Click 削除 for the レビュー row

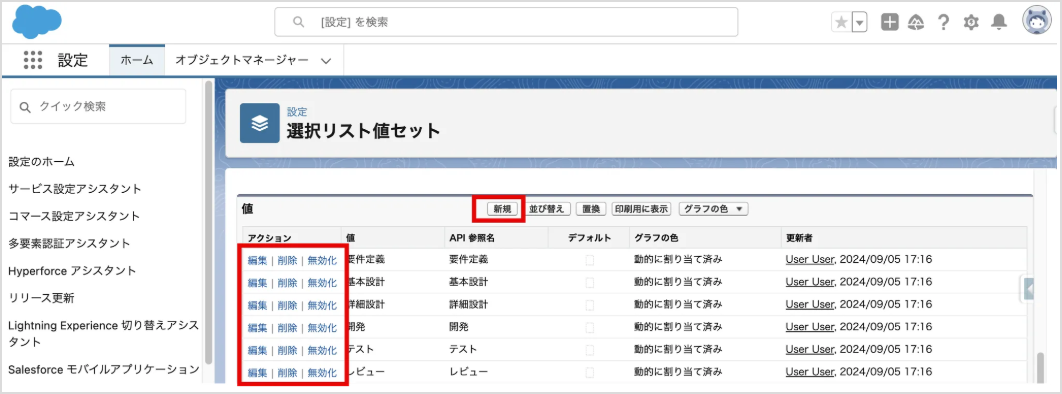287,372
